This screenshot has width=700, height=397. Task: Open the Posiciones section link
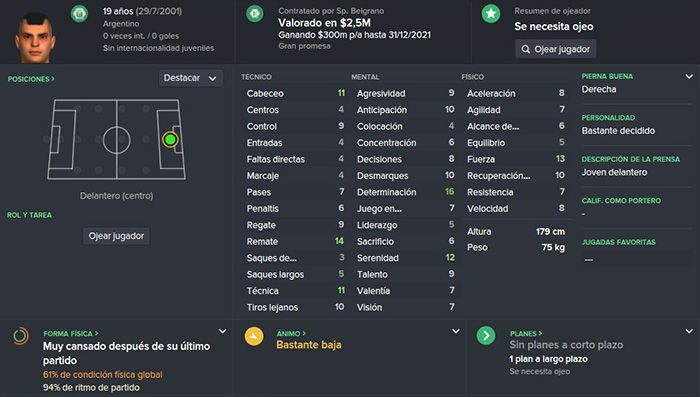click(31, 79)
